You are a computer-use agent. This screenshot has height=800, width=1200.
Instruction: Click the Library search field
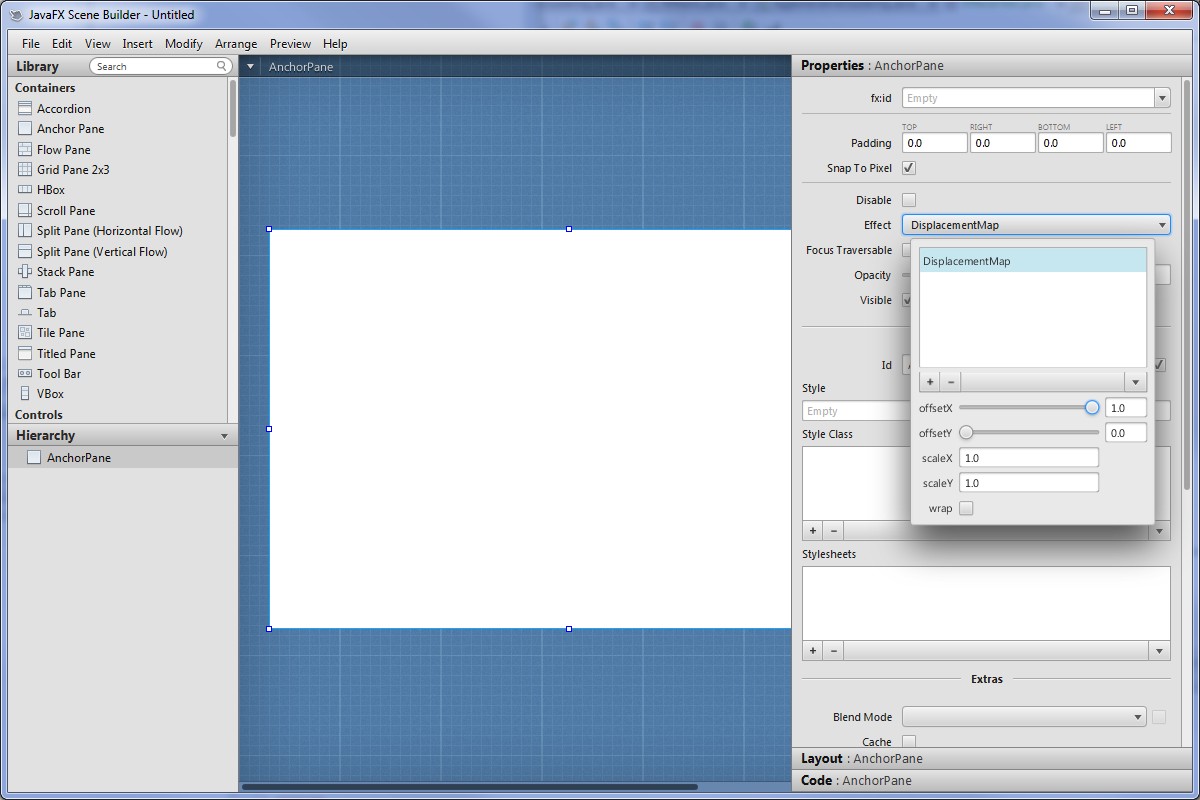(155, 66)
